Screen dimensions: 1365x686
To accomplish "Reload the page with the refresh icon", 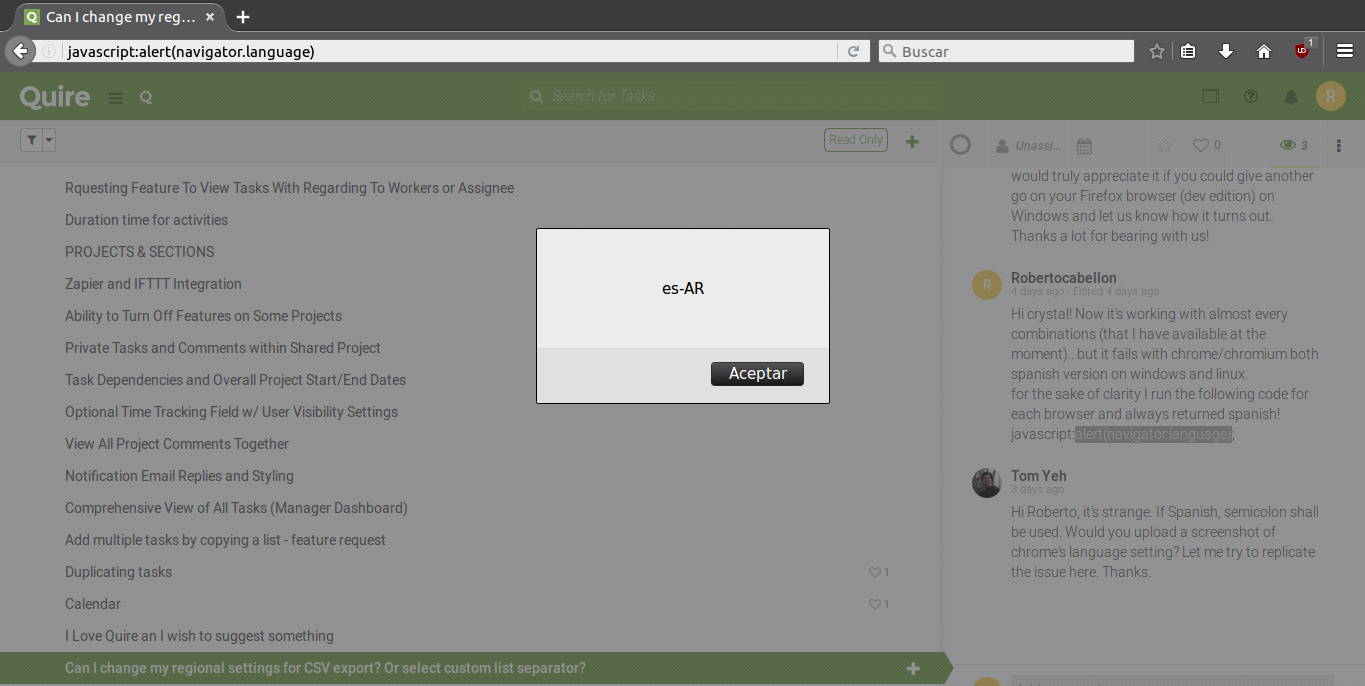I will pyautogui.click(x=853, y=51).
